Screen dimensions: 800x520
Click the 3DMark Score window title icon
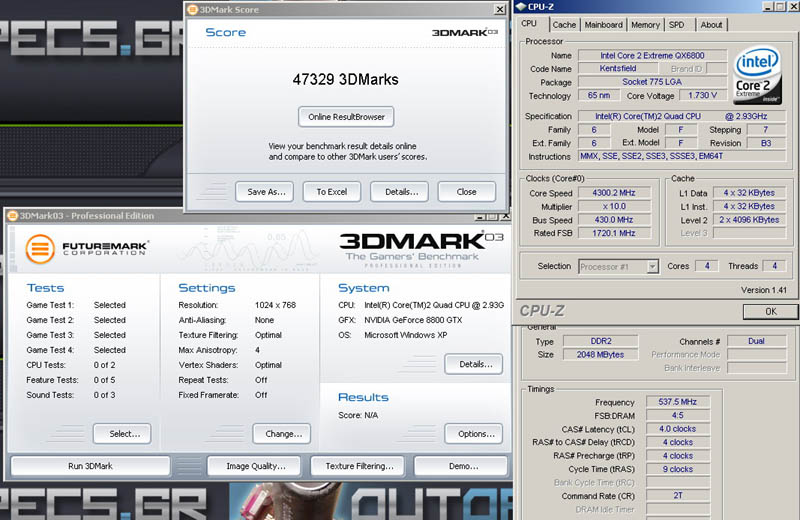coord(192,9)
